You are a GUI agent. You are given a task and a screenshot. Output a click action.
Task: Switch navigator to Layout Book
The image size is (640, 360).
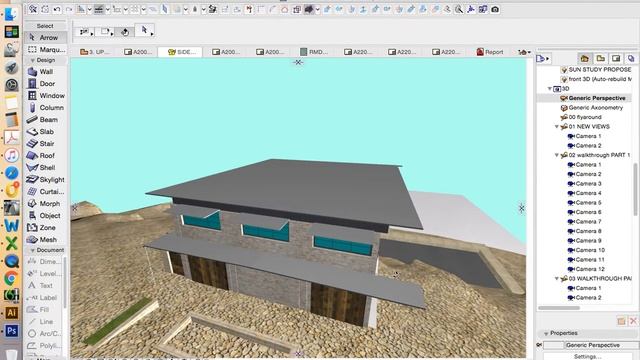pos(616,58)
